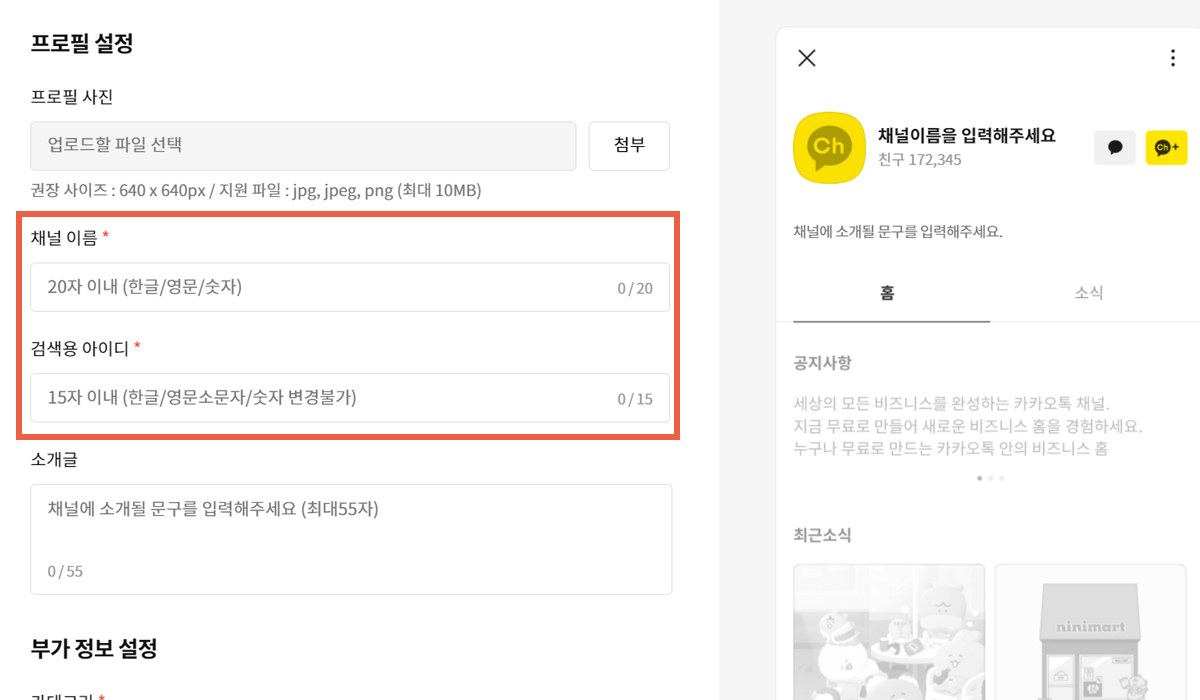The height and width of the screenshot is (700, 1200).
Task: Click the 첨부 attach button
Action: pyautogui.click(x=629, y=146)
